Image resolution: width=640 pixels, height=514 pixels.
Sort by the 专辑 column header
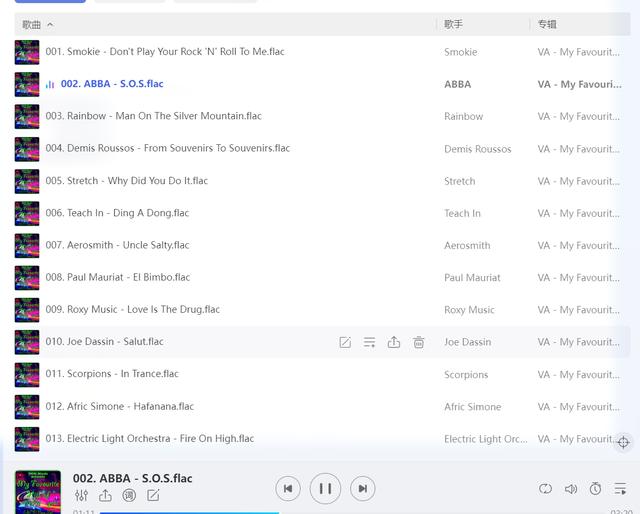coord(547,24)
